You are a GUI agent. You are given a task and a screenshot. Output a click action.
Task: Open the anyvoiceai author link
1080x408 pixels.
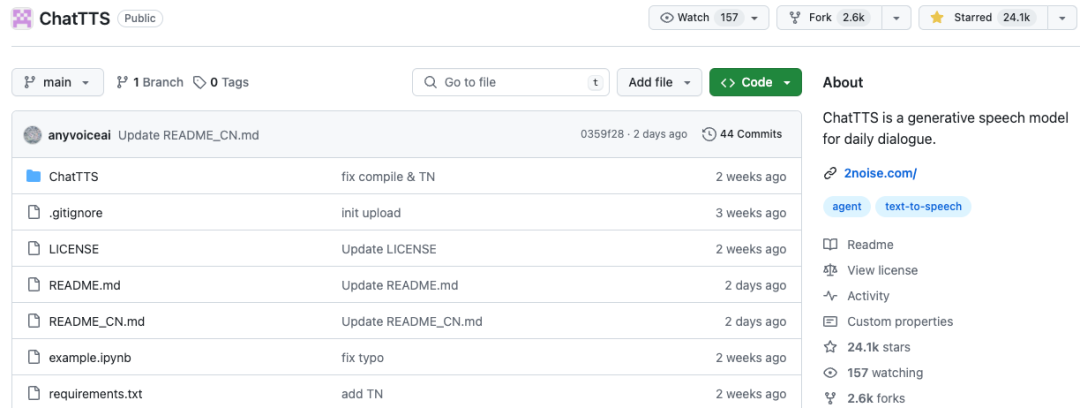[x=79, y=134]
